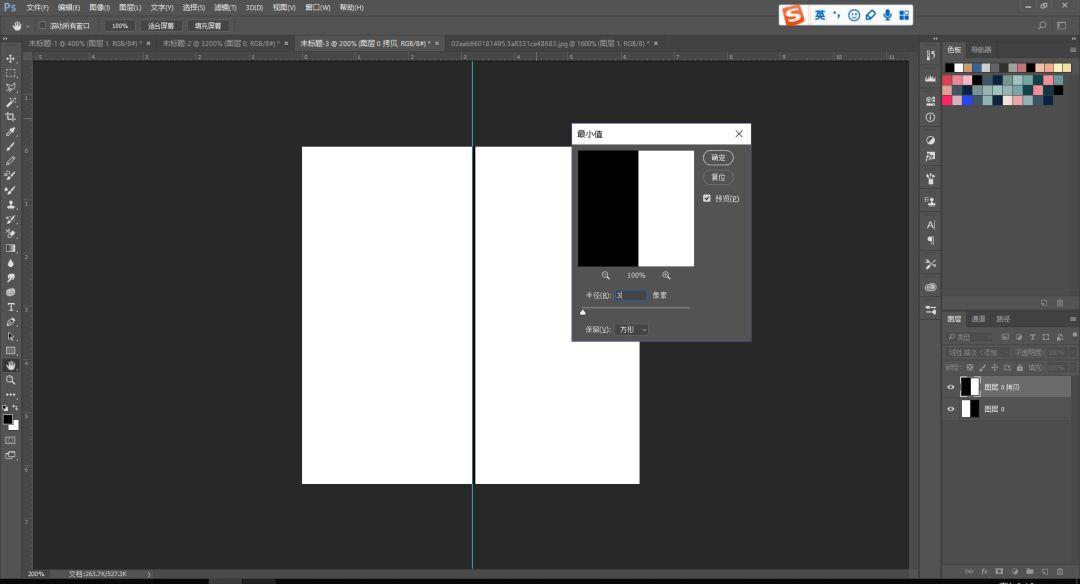Select the Clone Stamp tool

tap(10, 205)
